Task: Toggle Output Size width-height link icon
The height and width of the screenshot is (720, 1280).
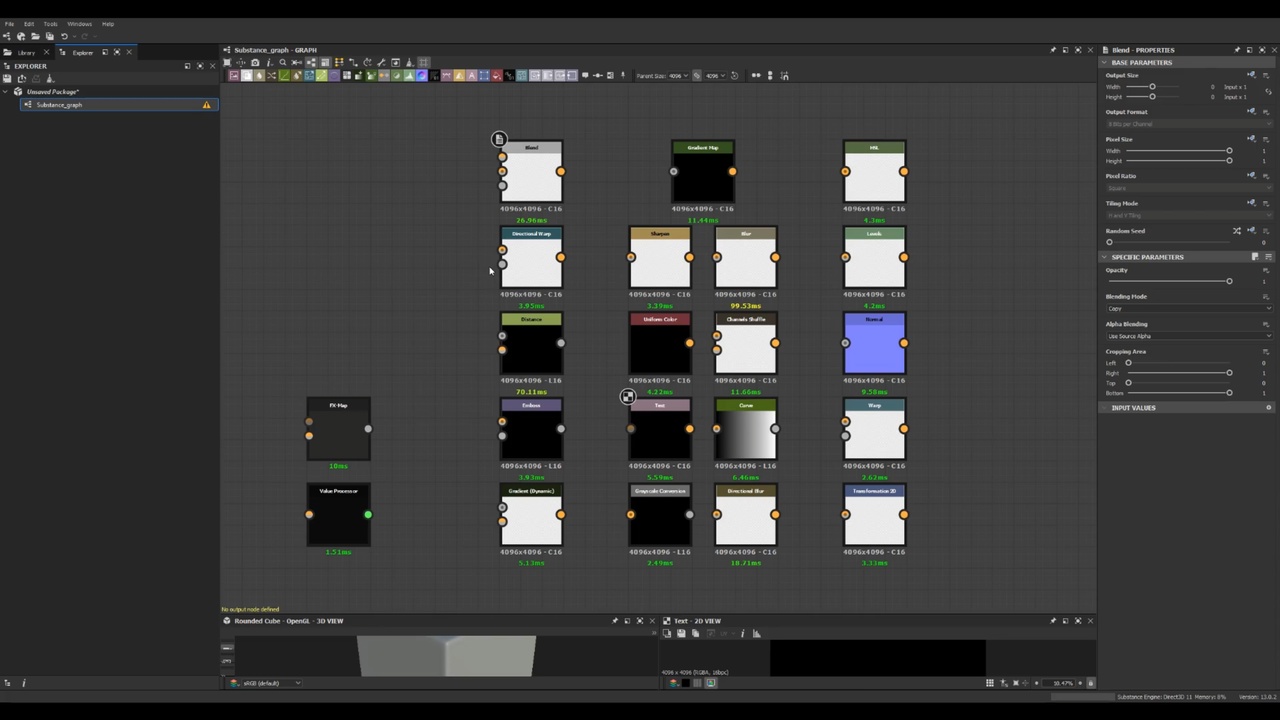Action: [1268, 92]
